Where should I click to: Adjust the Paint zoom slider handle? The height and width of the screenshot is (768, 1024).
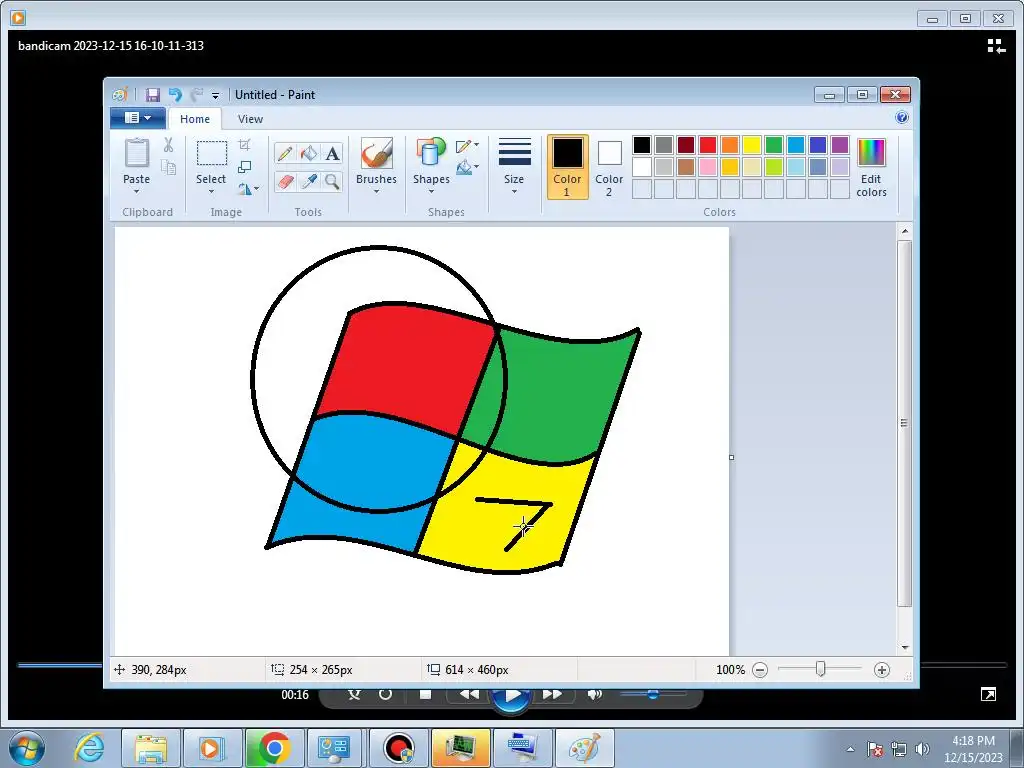(x=821, y=669)
